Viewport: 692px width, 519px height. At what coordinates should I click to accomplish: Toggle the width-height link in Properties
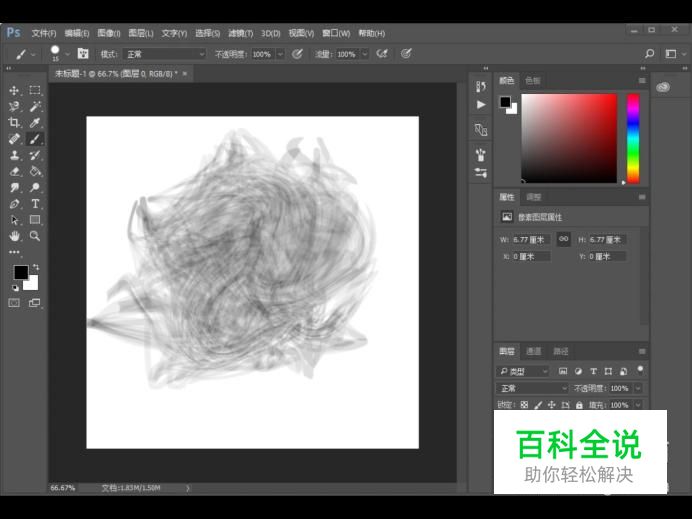[564, 239]
